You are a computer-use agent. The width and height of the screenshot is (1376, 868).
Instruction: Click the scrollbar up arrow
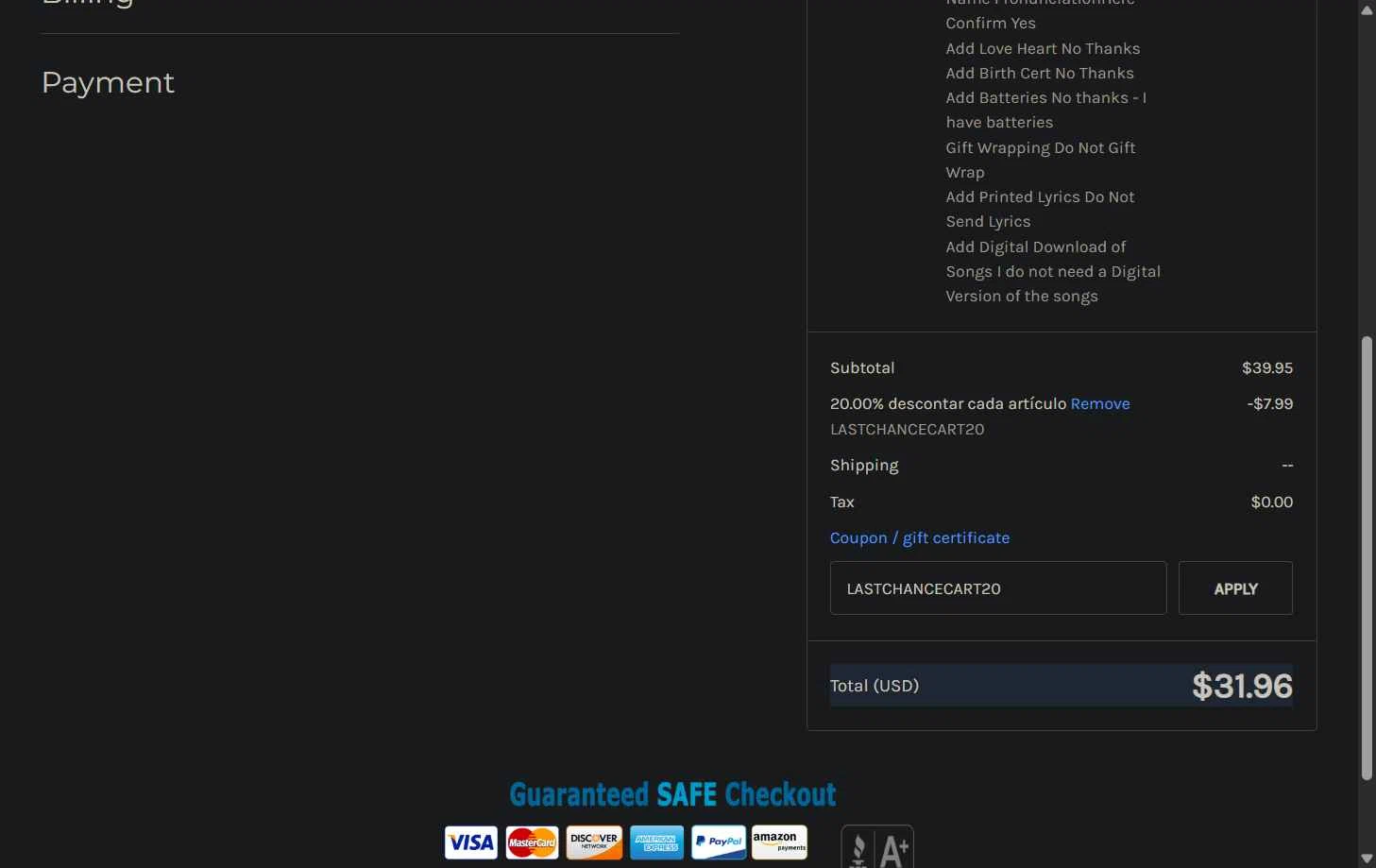pyautogui.click(x=1367, y=10)
